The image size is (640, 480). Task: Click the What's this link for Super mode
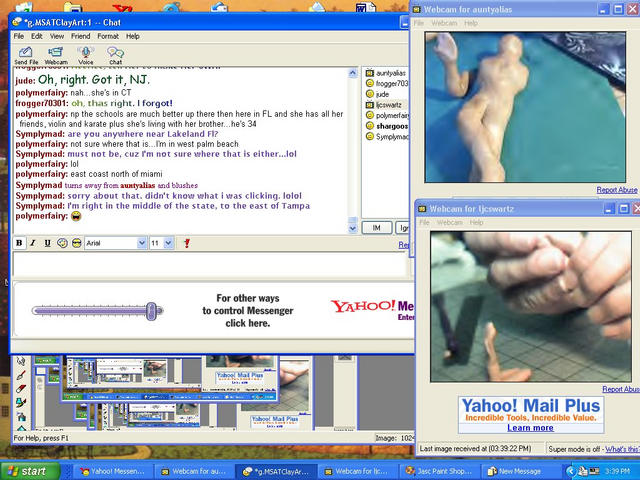tap(622, 449)
